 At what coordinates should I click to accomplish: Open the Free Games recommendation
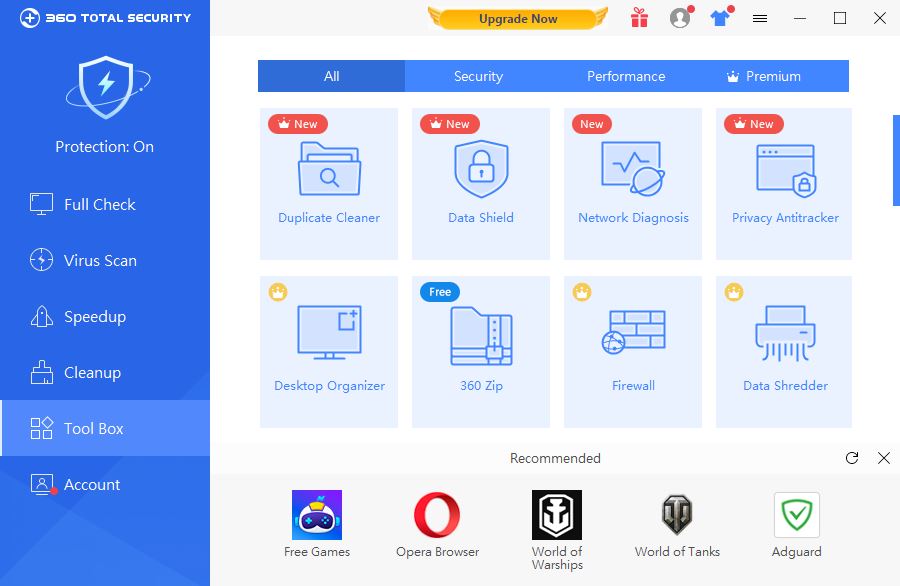[317, 524]
